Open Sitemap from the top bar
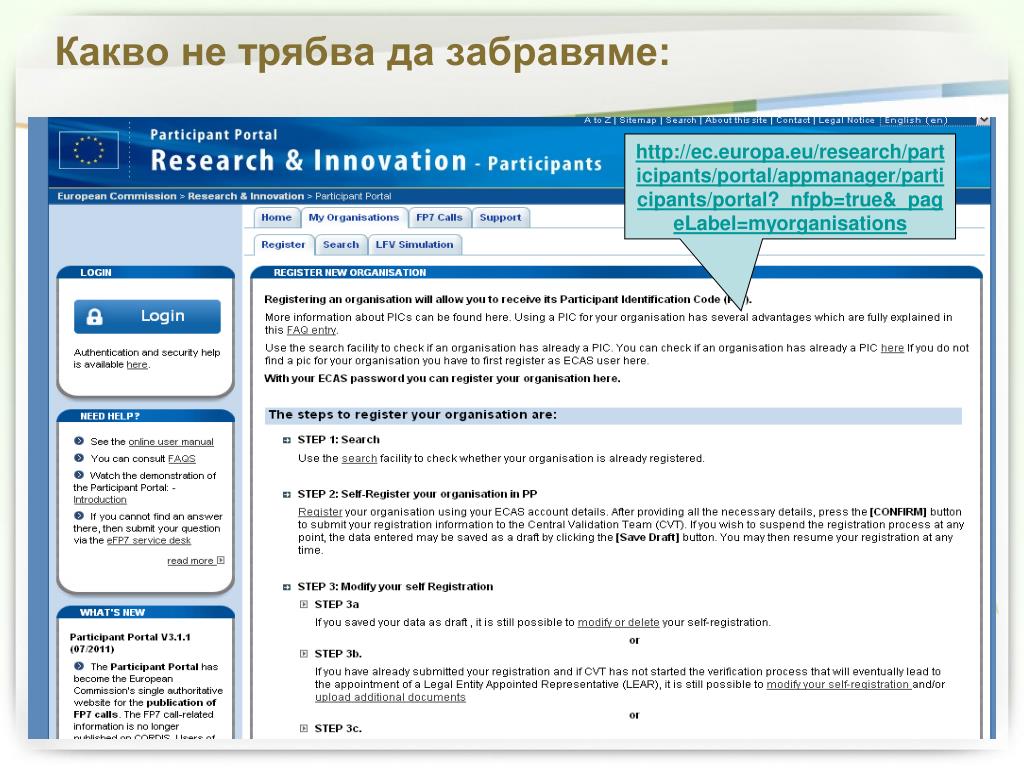1024x768 pixels. coord(637,120)
